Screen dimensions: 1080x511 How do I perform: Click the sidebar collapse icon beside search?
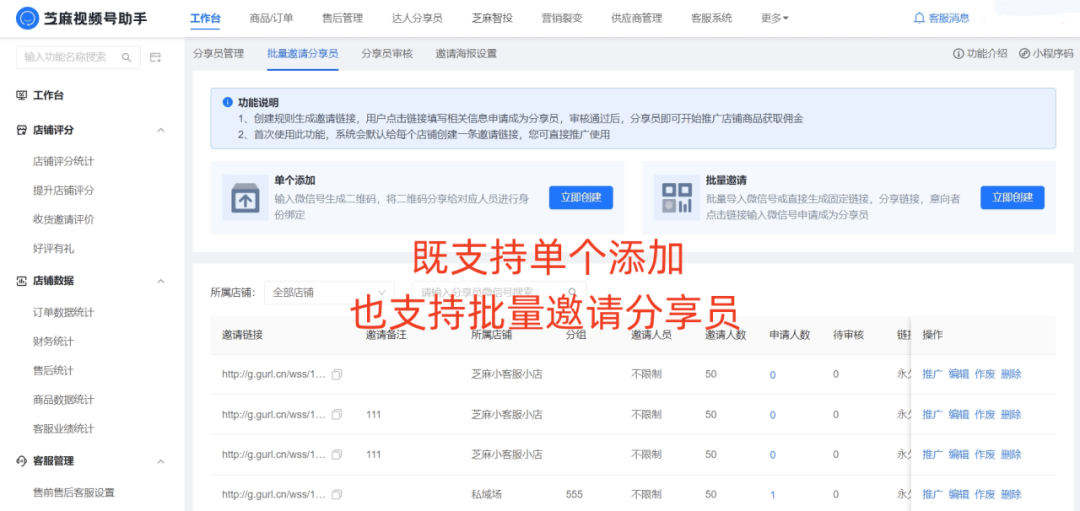tap(155, 58)
